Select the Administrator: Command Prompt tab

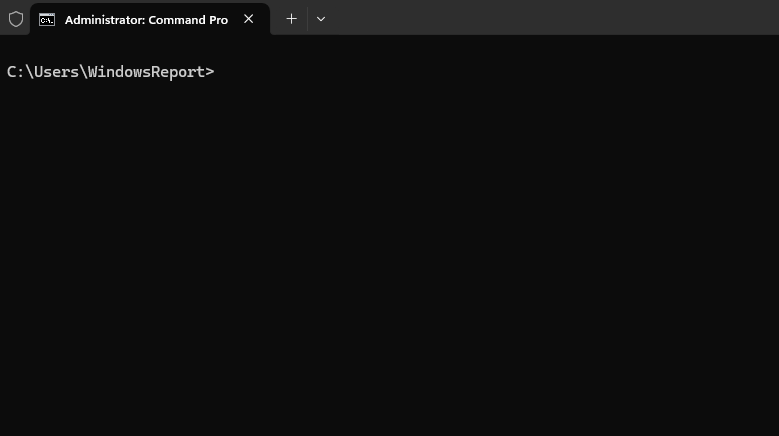150,19
